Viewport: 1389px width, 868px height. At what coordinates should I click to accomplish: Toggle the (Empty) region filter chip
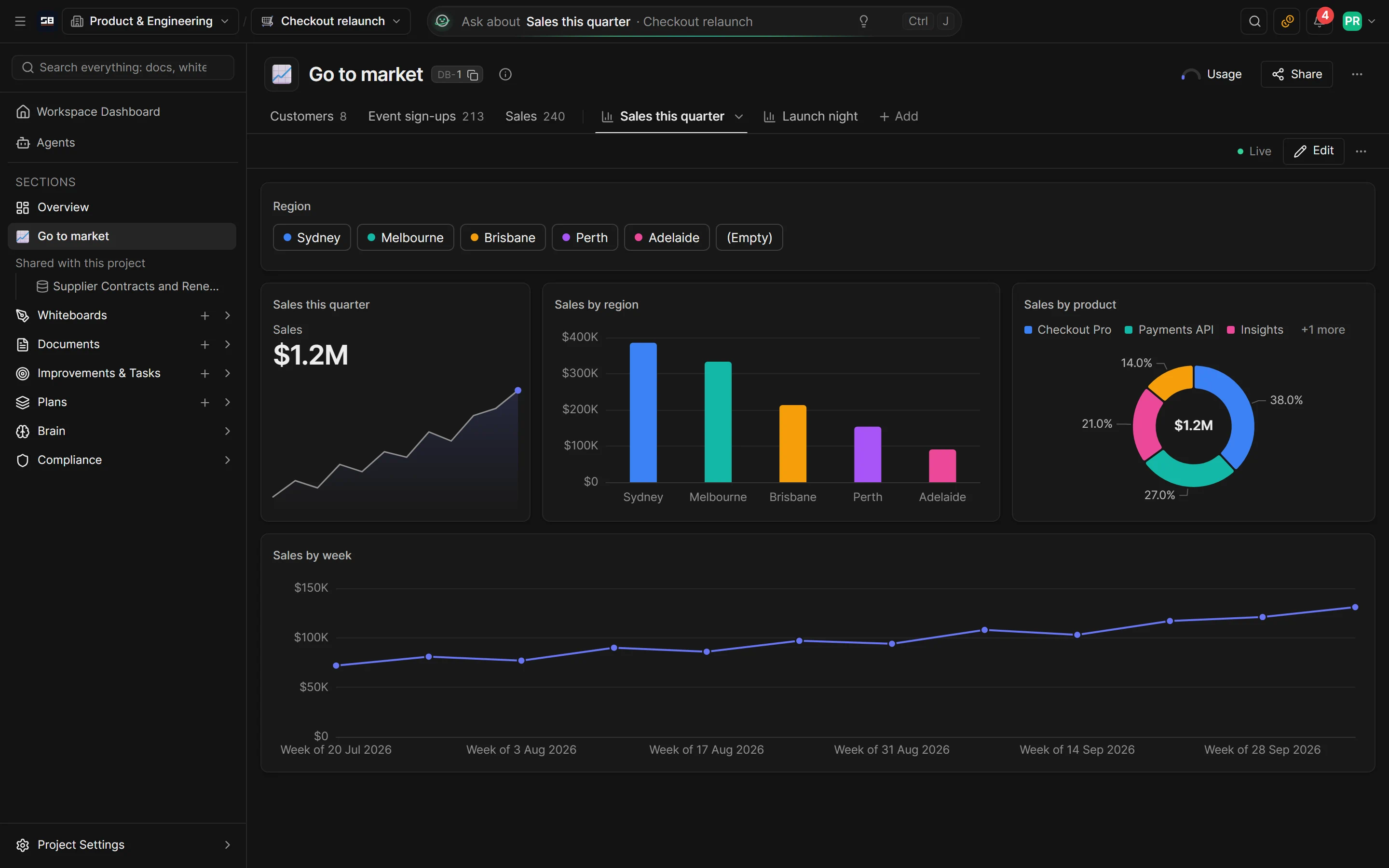pyautogui.click(x=749, y=238)
